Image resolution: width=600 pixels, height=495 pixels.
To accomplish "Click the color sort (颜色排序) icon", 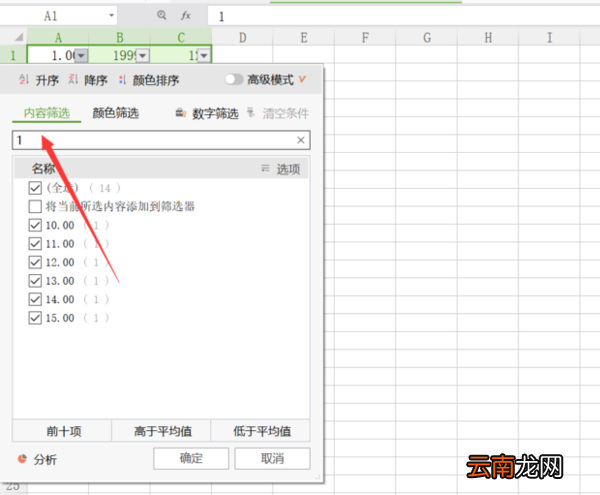I will pyautogui.click(x=122, y=80).
